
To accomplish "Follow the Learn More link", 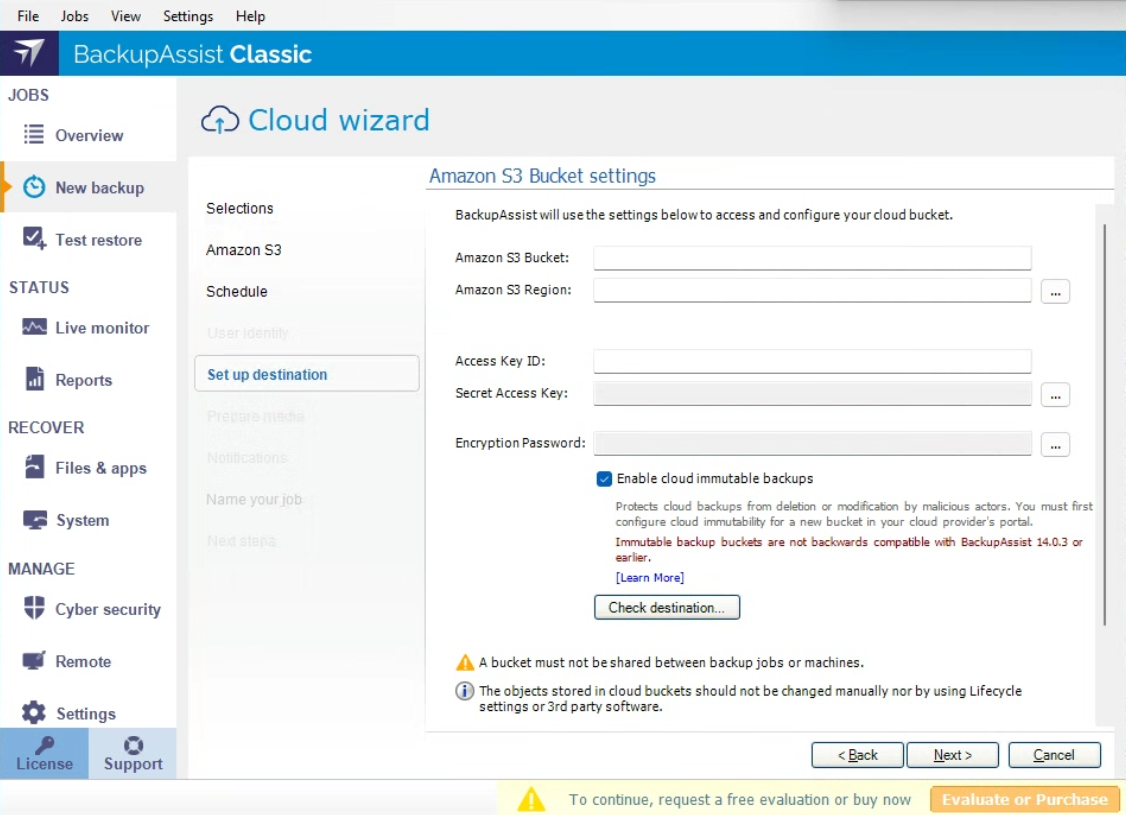I will 650,577.
